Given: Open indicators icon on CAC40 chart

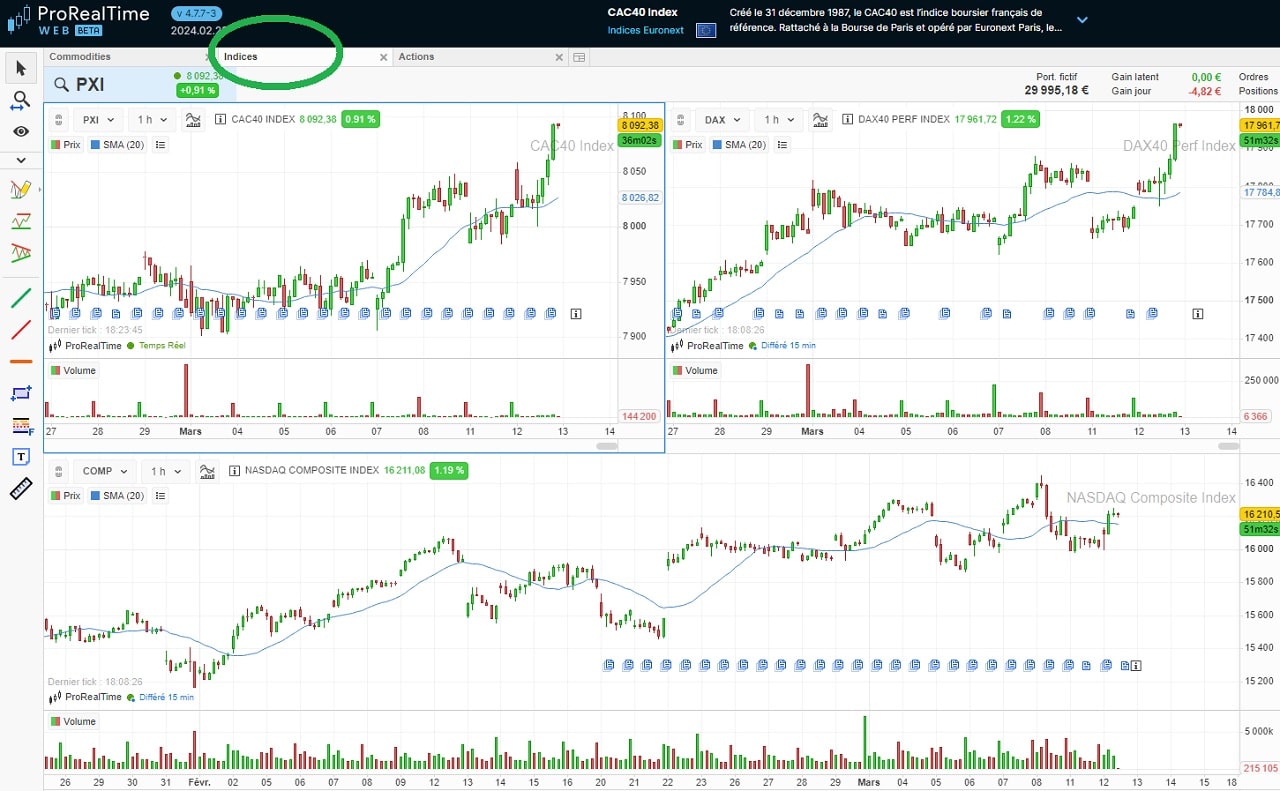Looking at the screenshot, I should [x=193, y=120].
